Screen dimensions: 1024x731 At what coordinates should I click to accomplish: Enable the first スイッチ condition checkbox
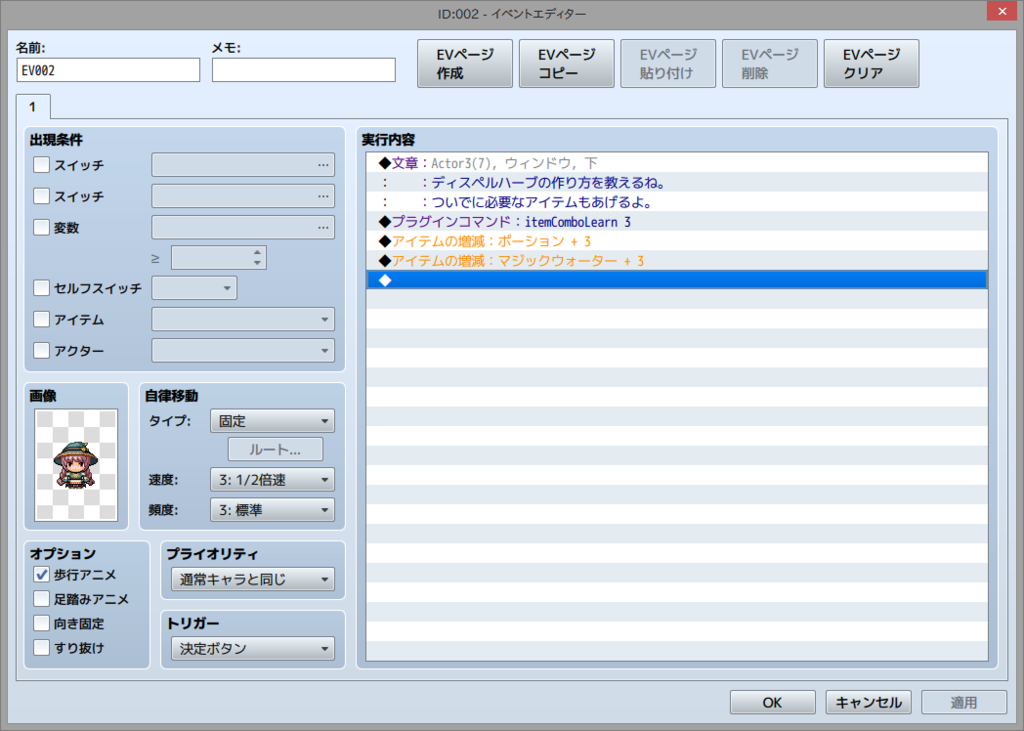tap(41, 165)
